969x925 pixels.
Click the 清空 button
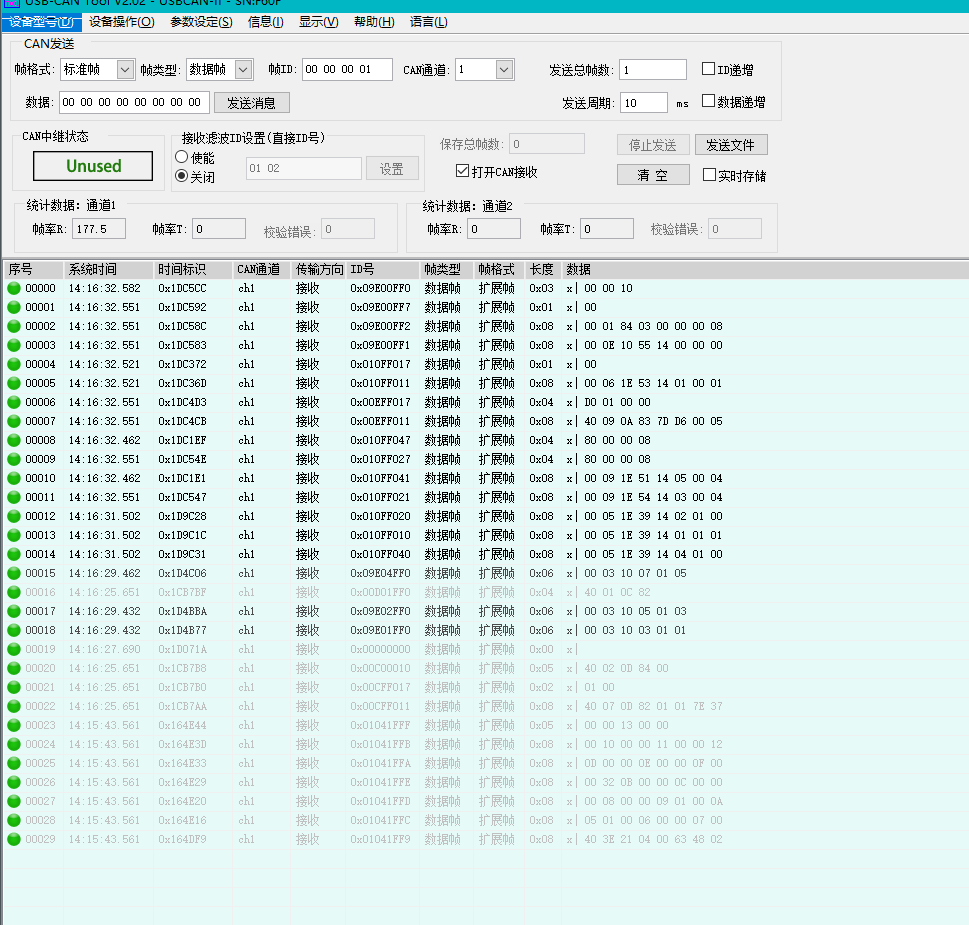pyautogui.click(x=653, y=175)
